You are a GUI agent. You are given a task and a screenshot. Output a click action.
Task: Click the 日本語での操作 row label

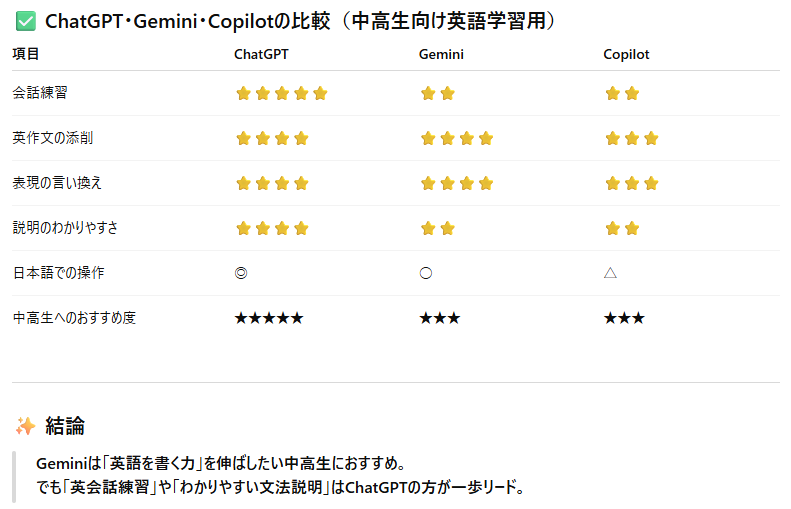tap(58, 273)
